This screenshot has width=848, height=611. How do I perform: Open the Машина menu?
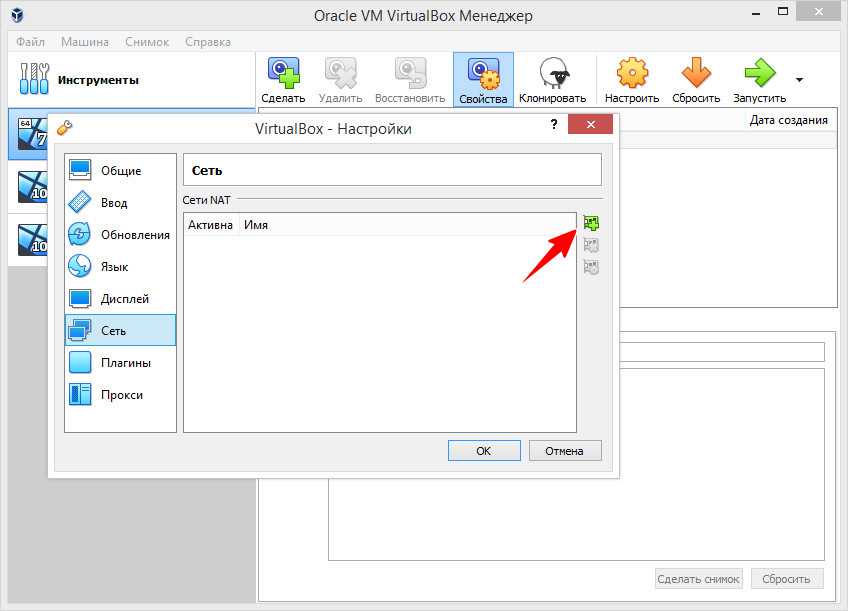pyautogui.click(x=85, y=42)
